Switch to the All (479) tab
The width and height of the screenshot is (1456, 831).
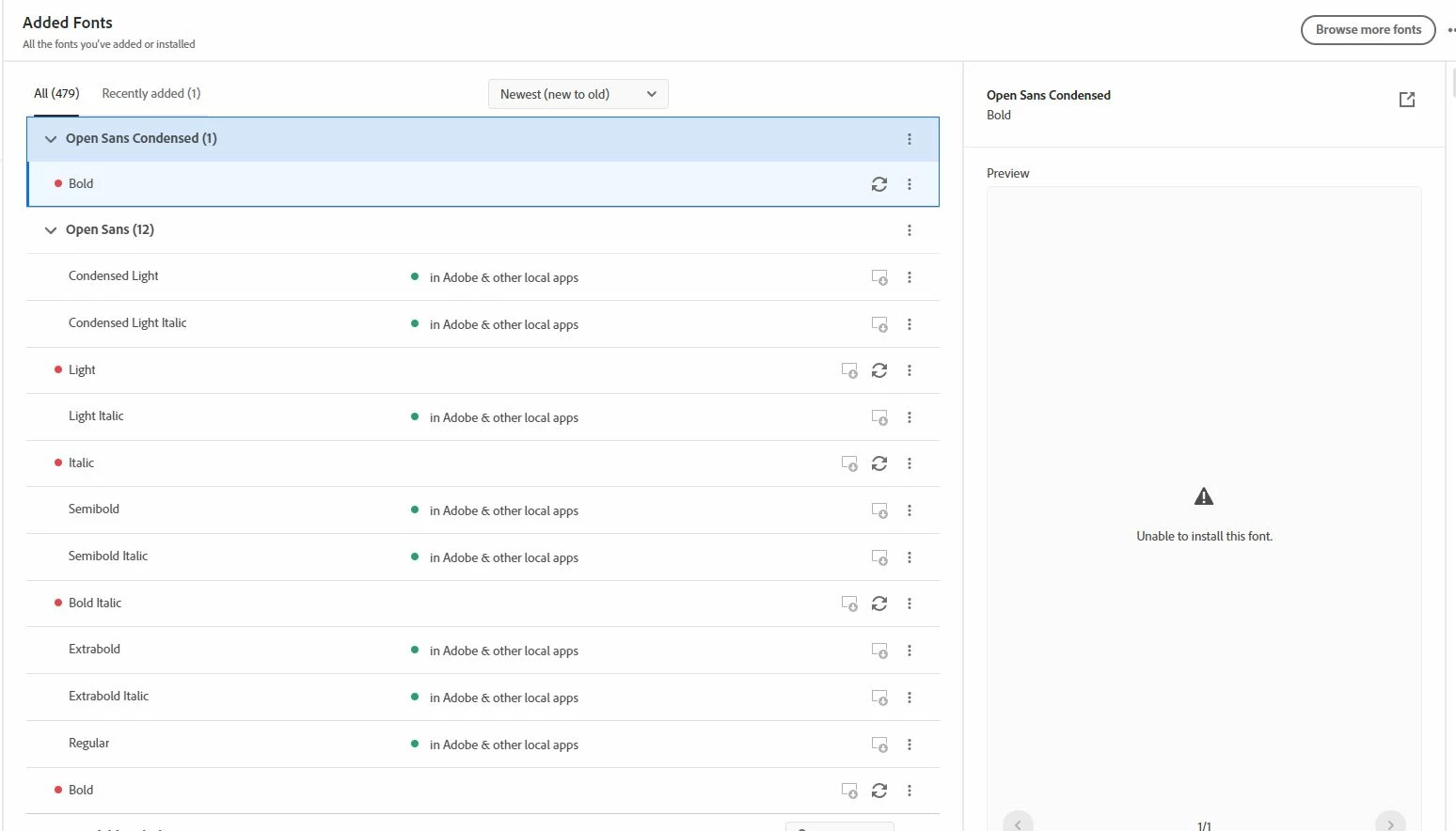click(x=56, y=93)
